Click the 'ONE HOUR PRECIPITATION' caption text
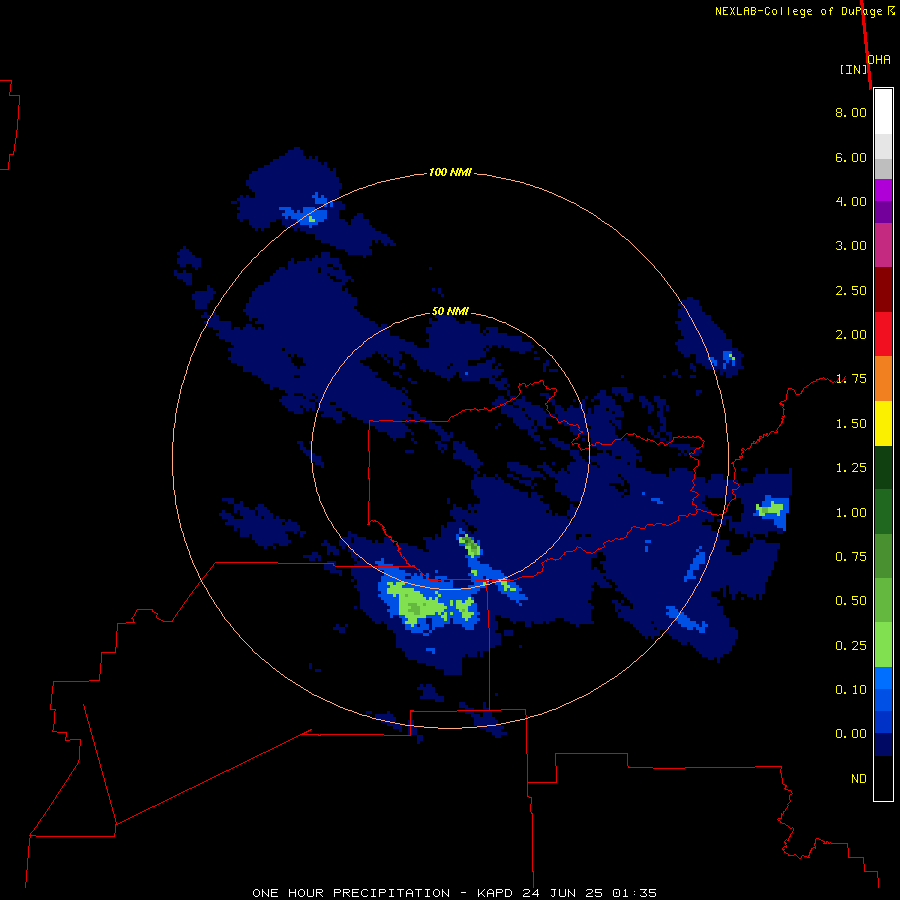 tap(351, 893)
